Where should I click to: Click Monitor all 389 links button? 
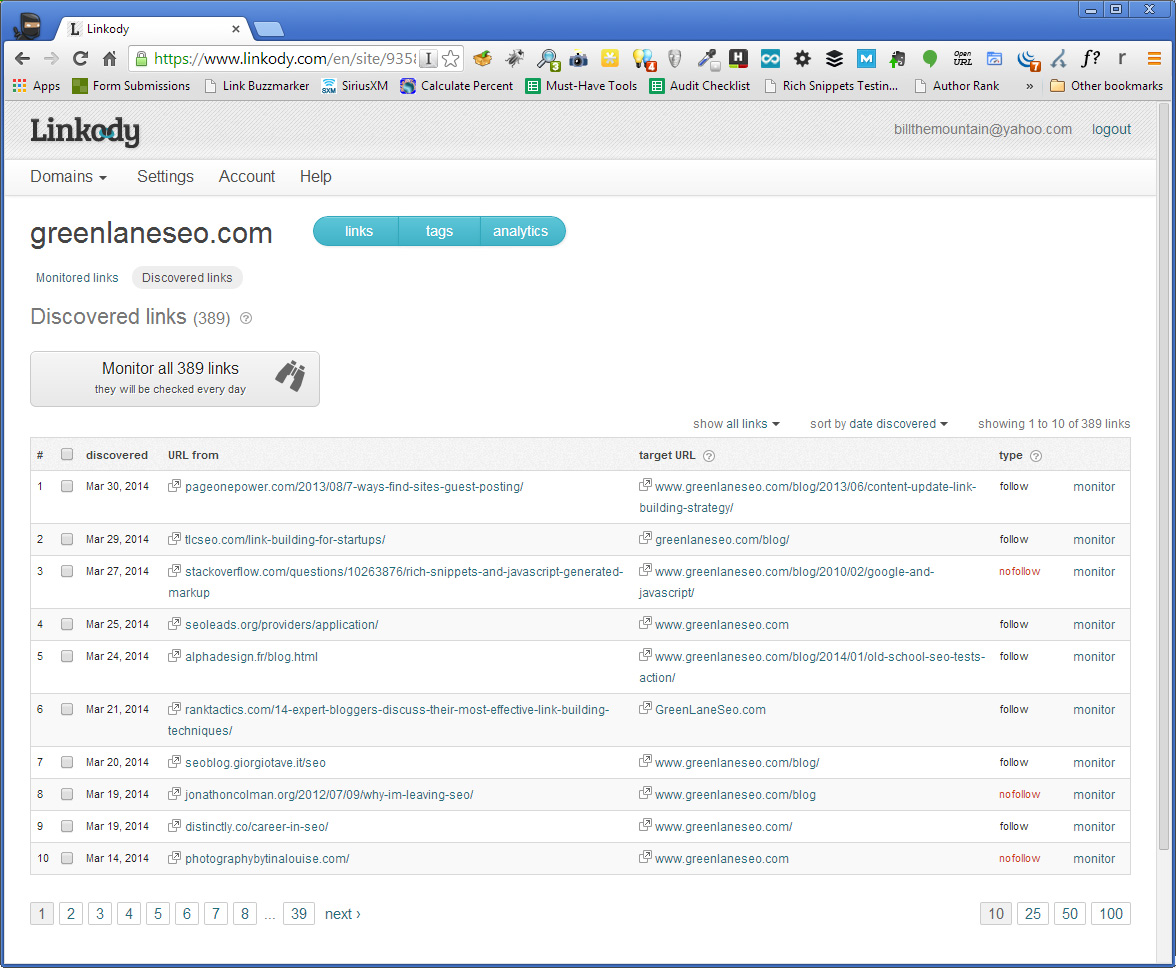point(175,379)
